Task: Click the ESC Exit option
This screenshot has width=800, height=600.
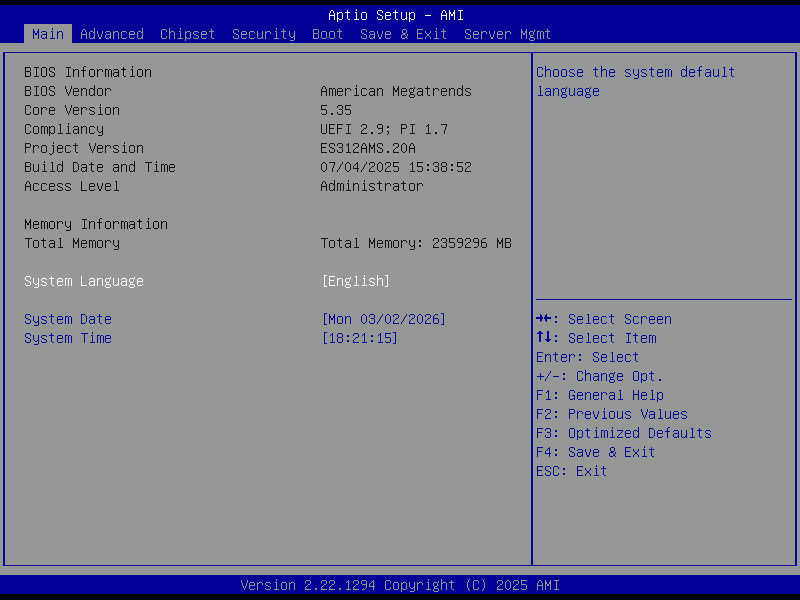Action: 570,471
